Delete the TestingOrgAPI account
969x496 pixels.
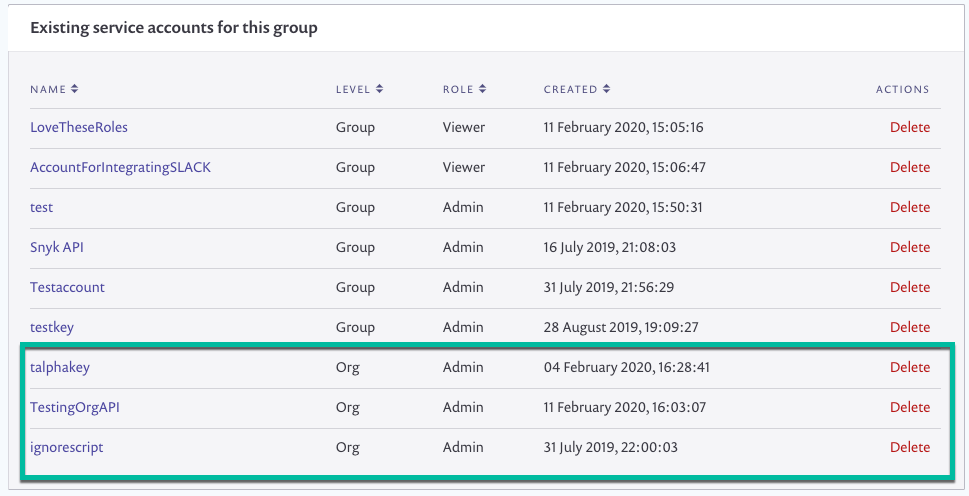[910, 408]
